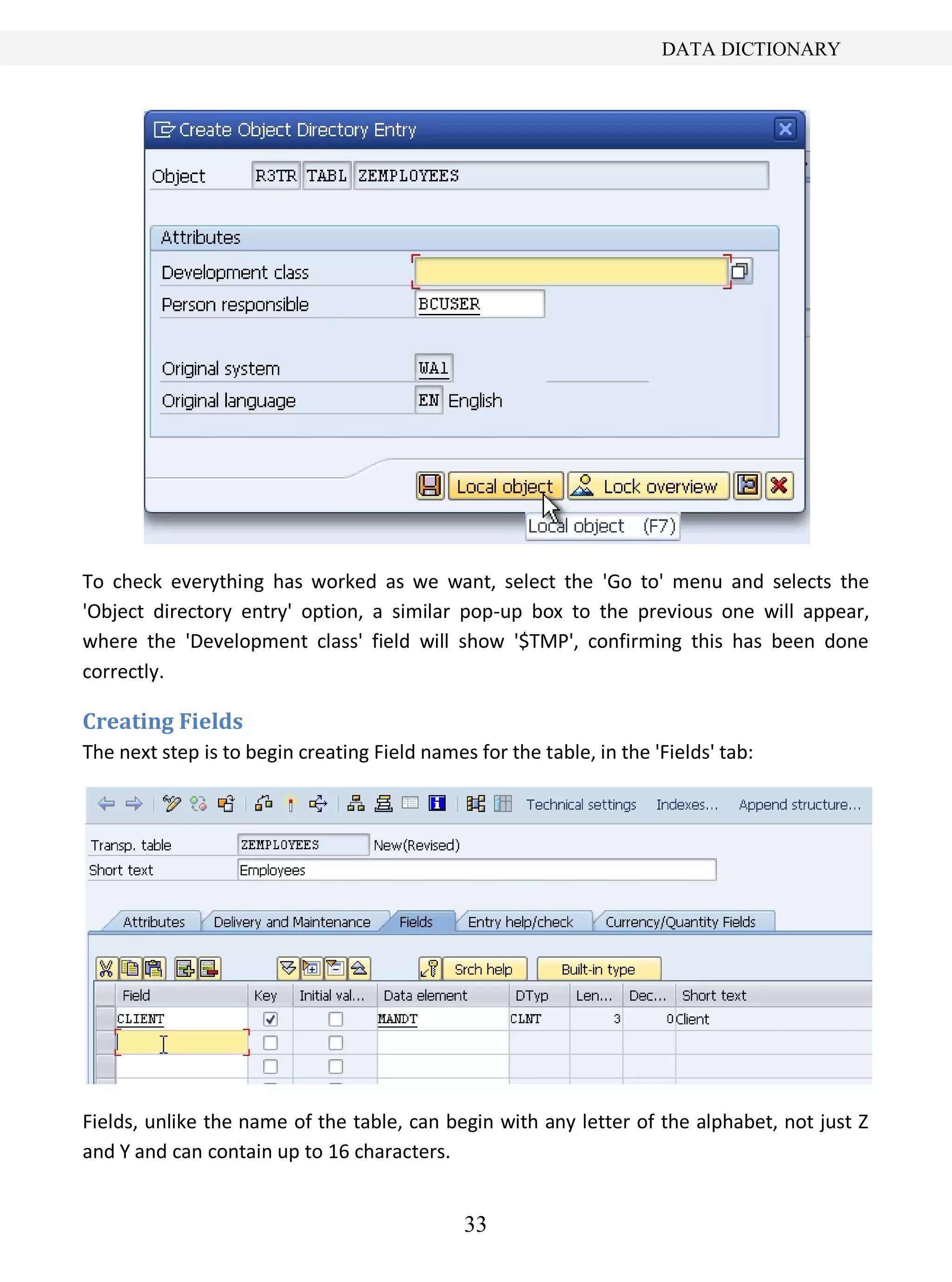Screen dimensions: 952x1282
Task: Click the Field column header
Action: click(182, 996)
